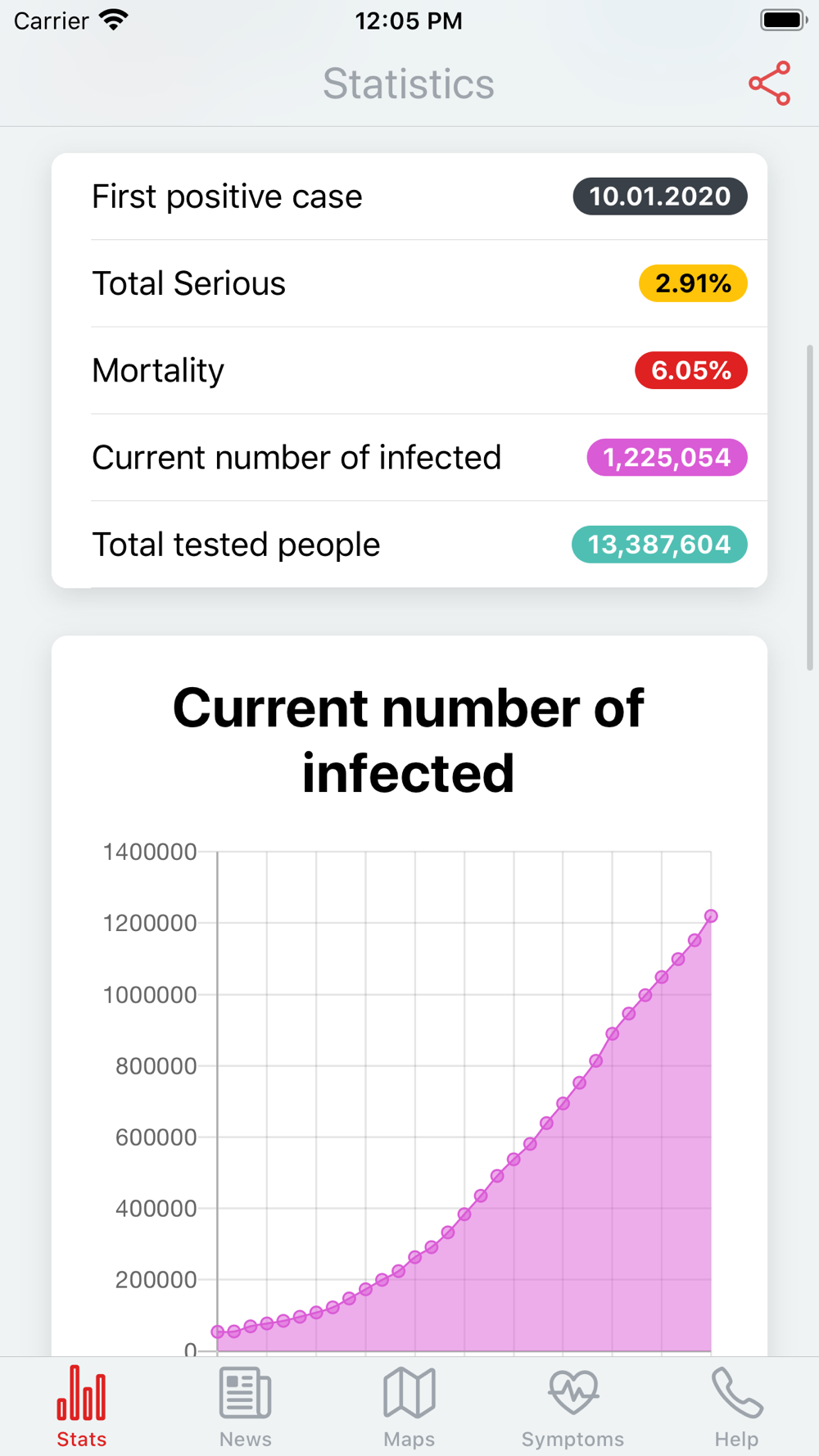
Task: Open the Stats tab bar icon
Action: (x=81, y=1393)
